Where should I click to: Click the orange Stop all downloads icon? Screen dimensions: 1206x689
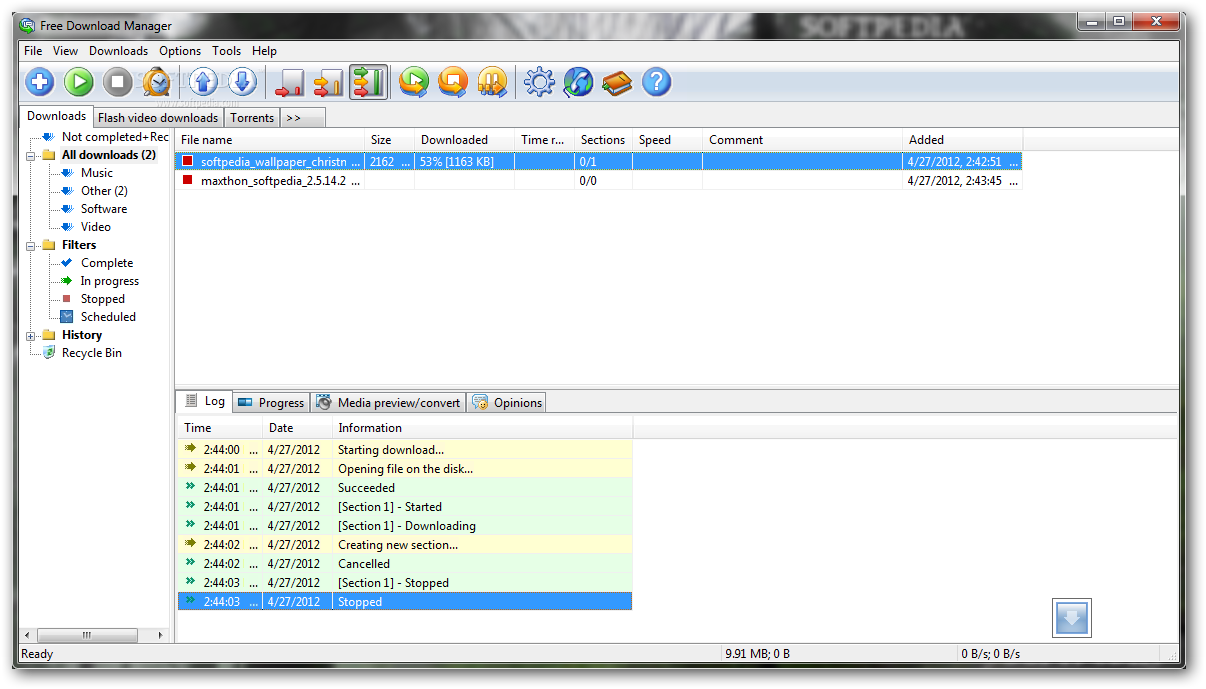453,82
